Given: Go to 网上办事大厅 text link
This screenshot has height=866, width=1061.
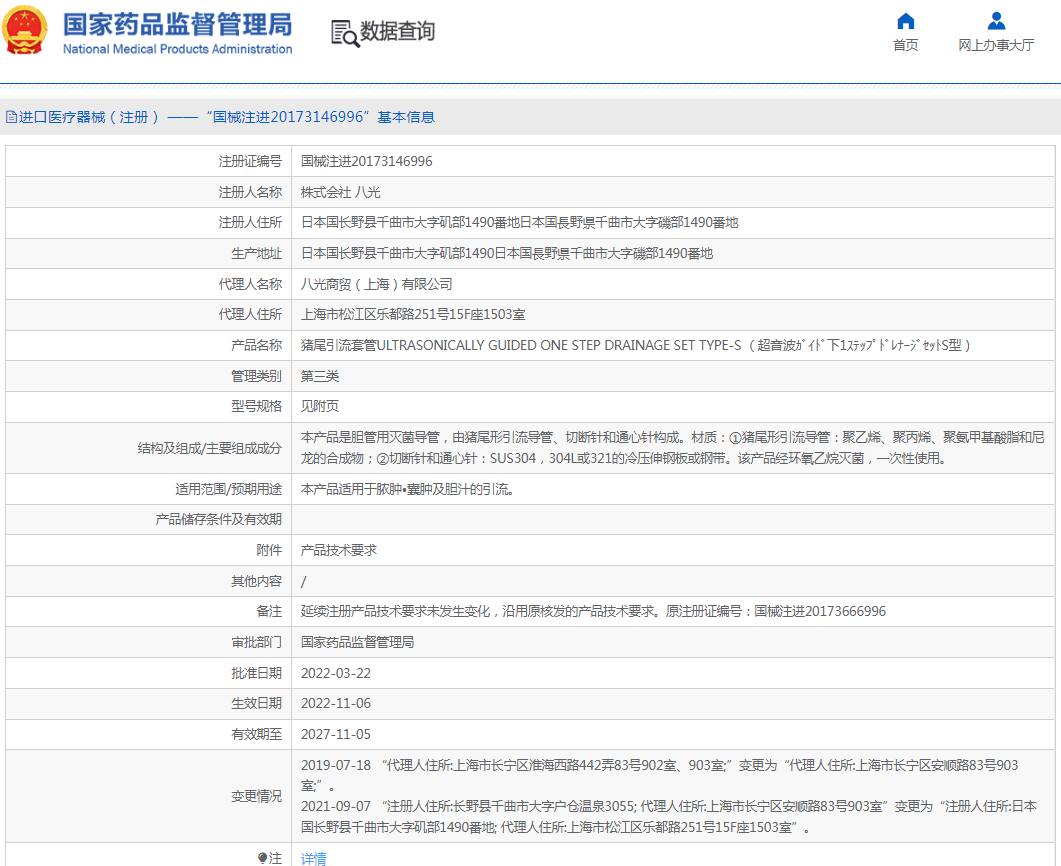Looking at the screenshot, I should coord(996,45).
